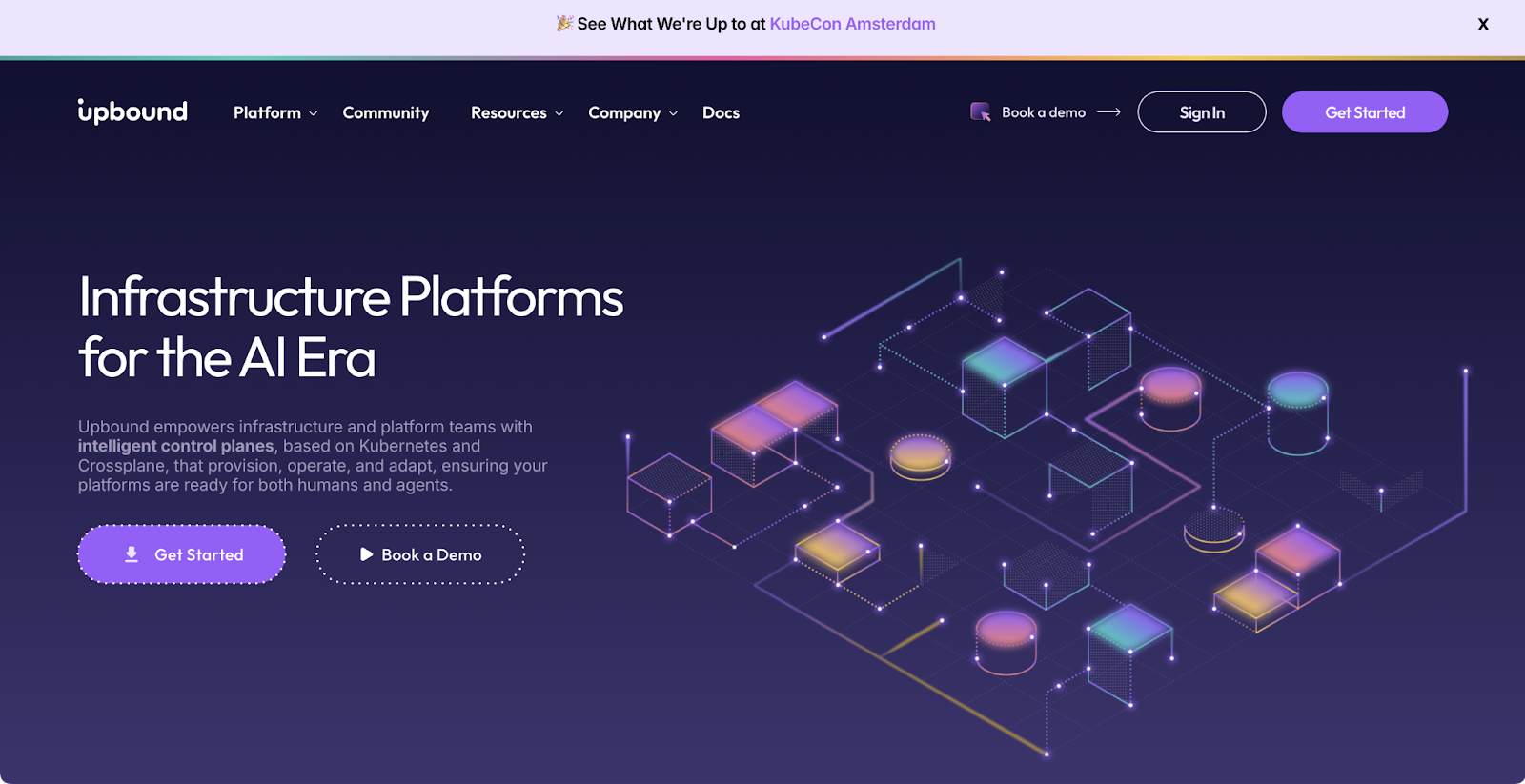The width and height of the screenshot is (1525, 784).
Task: Click the Book a demo text in the header
Action: point(1043,112)
